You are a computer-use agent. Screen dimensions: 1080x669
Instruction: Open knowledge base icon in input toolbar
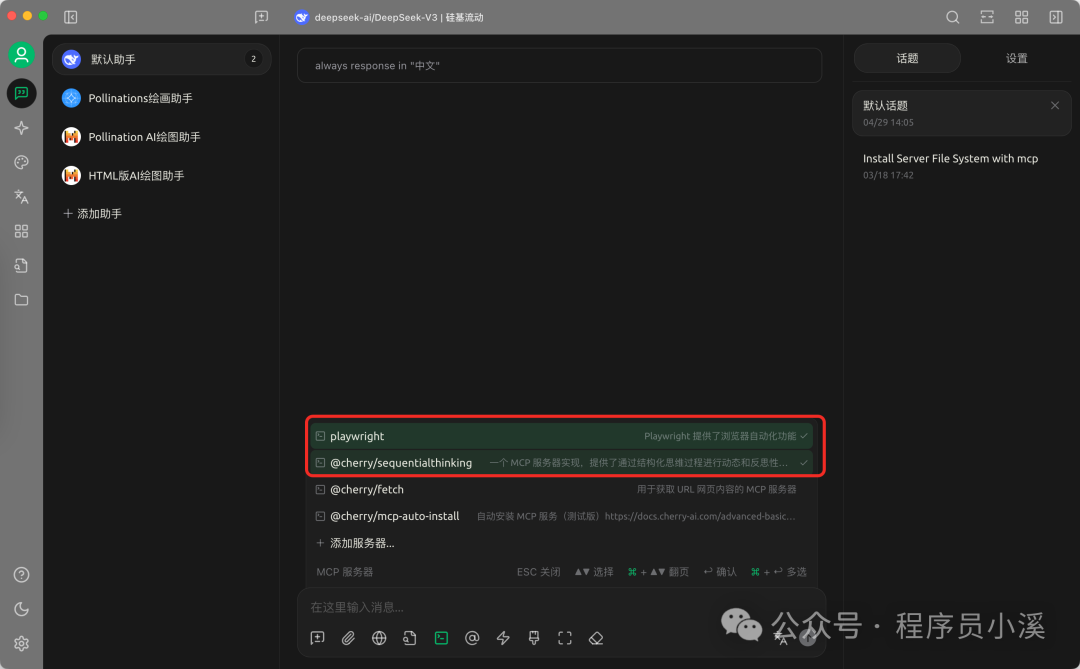click(410, 638)
